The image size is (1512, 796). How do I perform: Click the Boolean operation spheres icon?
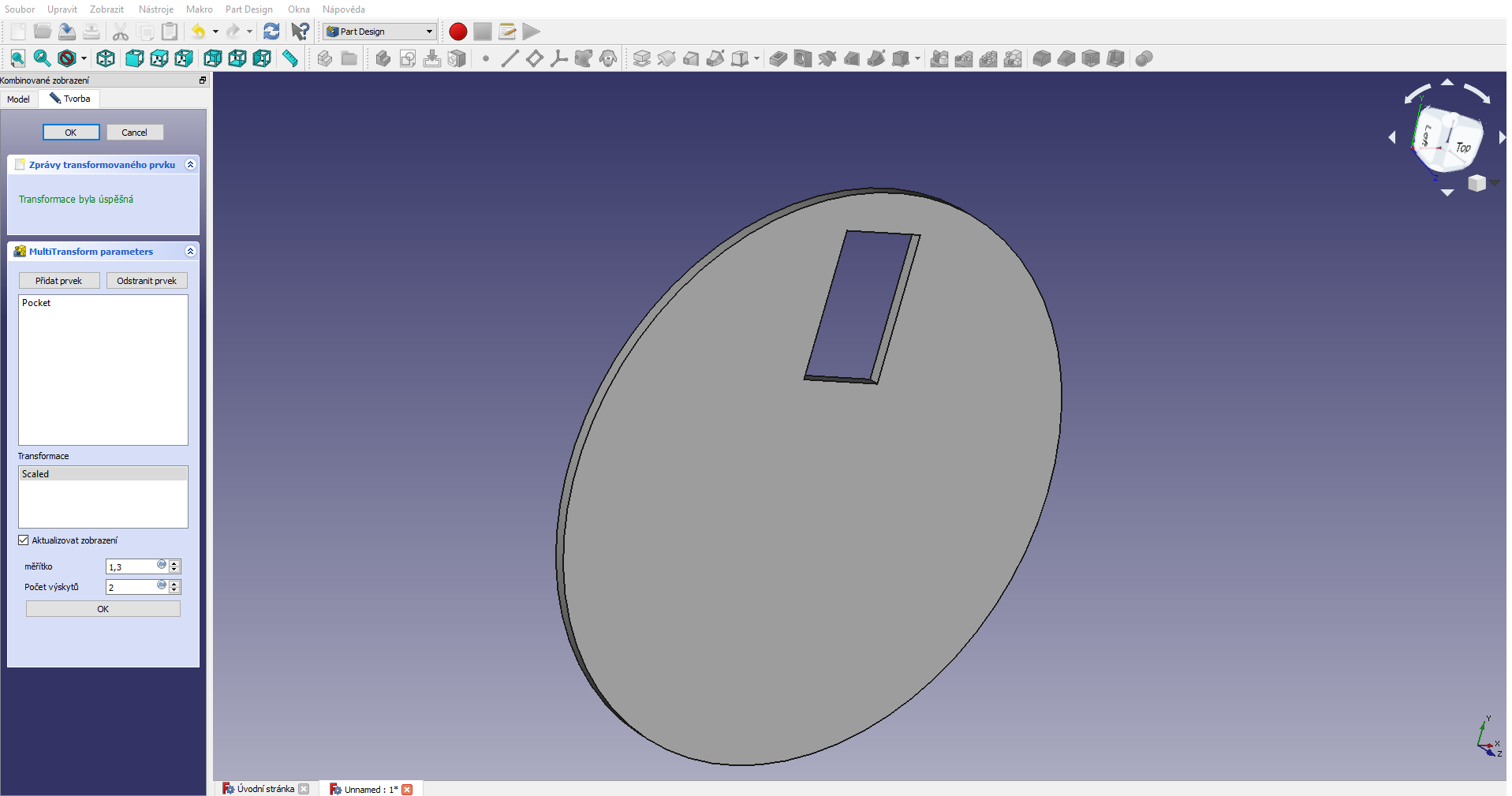pos(1144,58)
